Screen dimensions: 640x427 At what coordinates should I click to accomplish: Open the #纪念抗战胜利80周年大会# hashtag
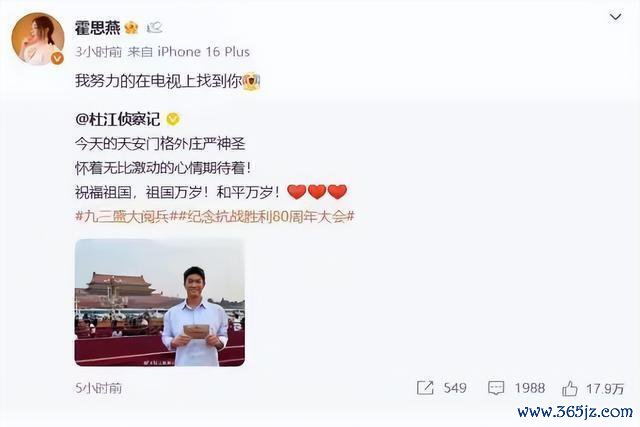click(x=262, y=216)
